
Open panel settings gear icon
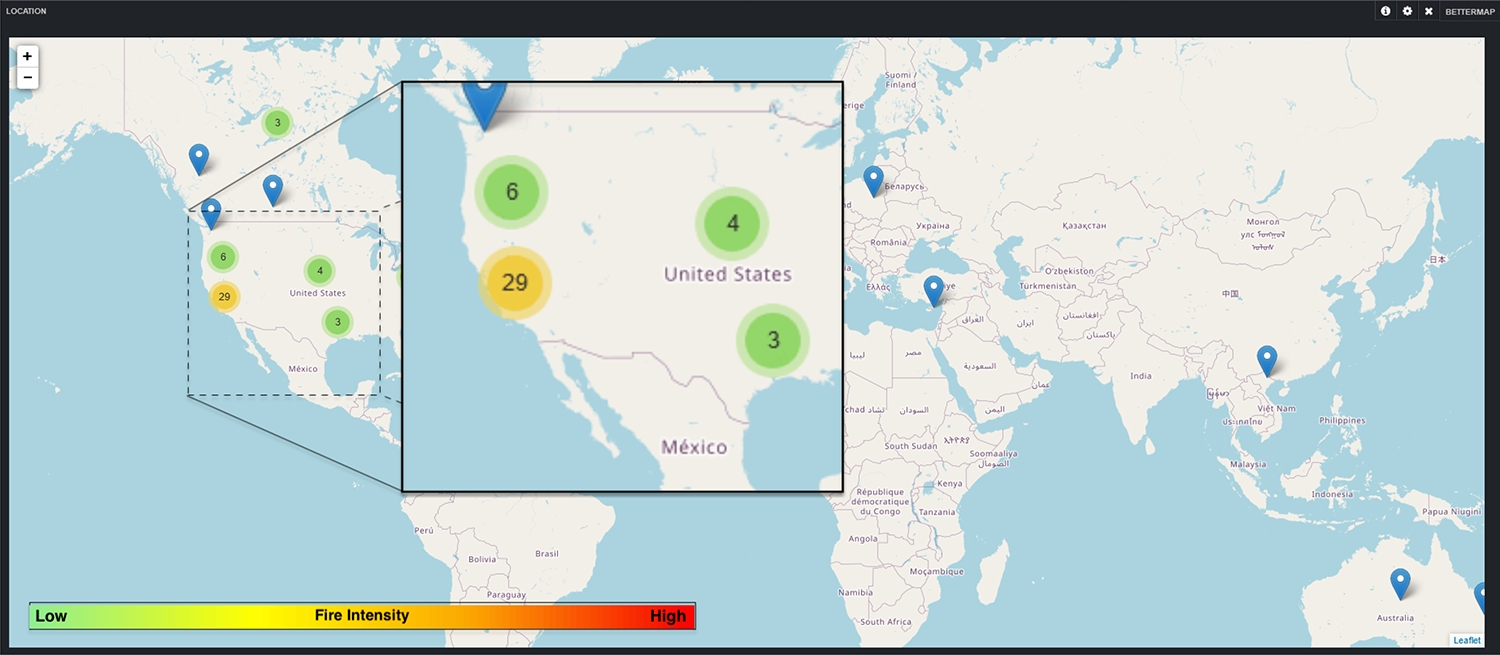(1407, 11)
